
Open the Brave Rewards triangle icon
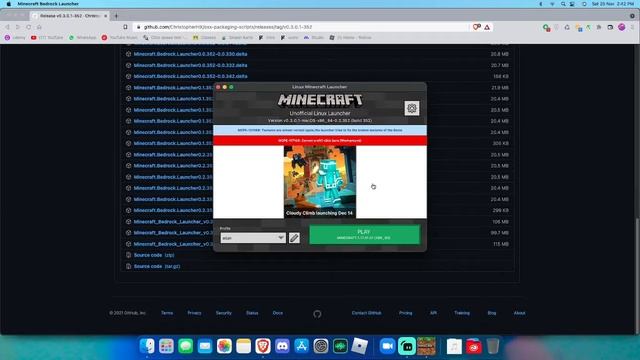point(487,27)
